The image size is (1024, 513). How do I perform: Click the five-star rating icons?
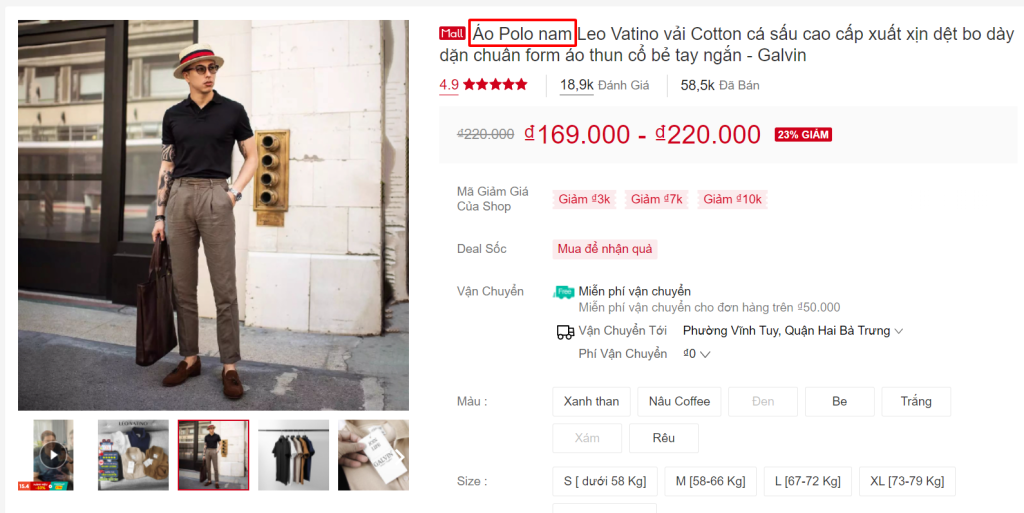coord(495,85)
